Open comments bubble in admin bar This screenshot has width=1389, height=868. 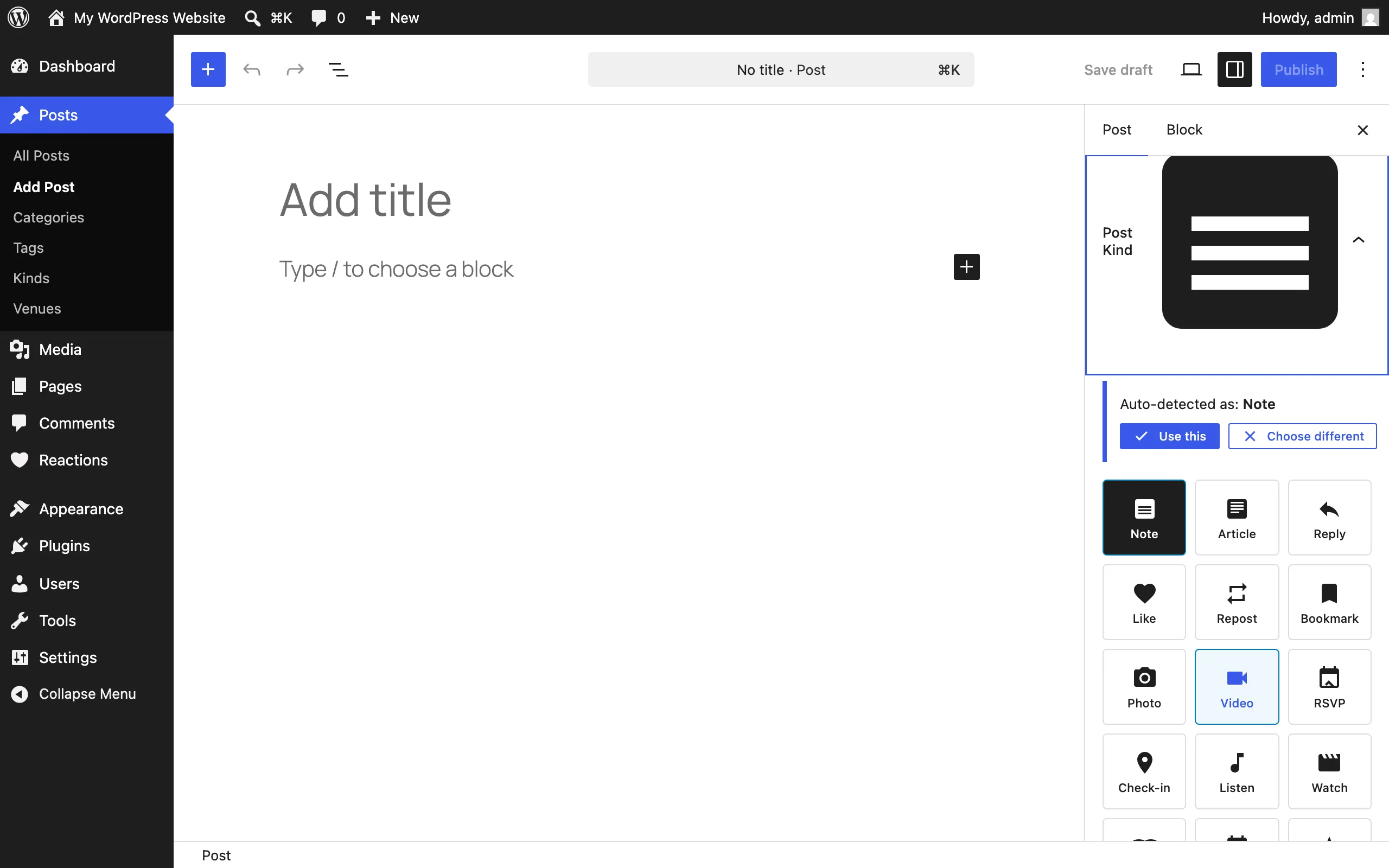(x=328, y=17)
